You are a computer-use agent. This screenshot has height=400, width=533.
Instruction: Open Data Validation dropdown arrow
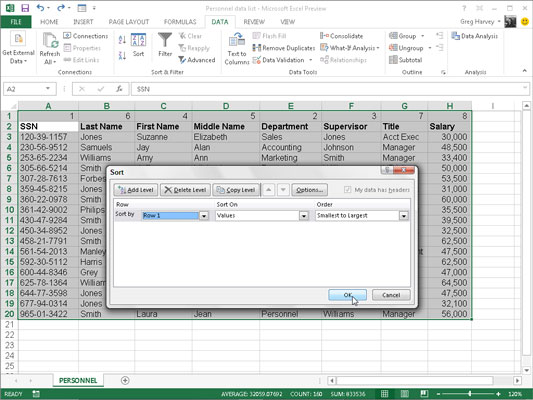click(x=311, y=60)
